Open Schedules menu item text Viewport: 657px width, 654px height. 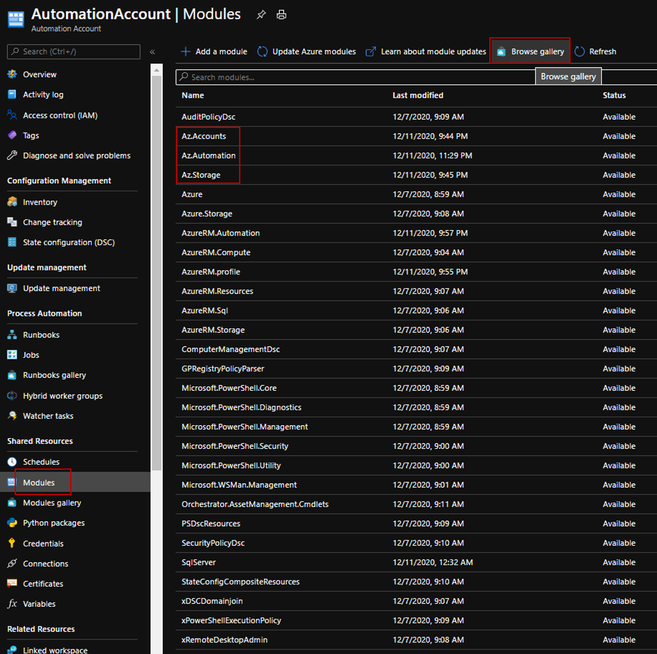tap(41, 462)
